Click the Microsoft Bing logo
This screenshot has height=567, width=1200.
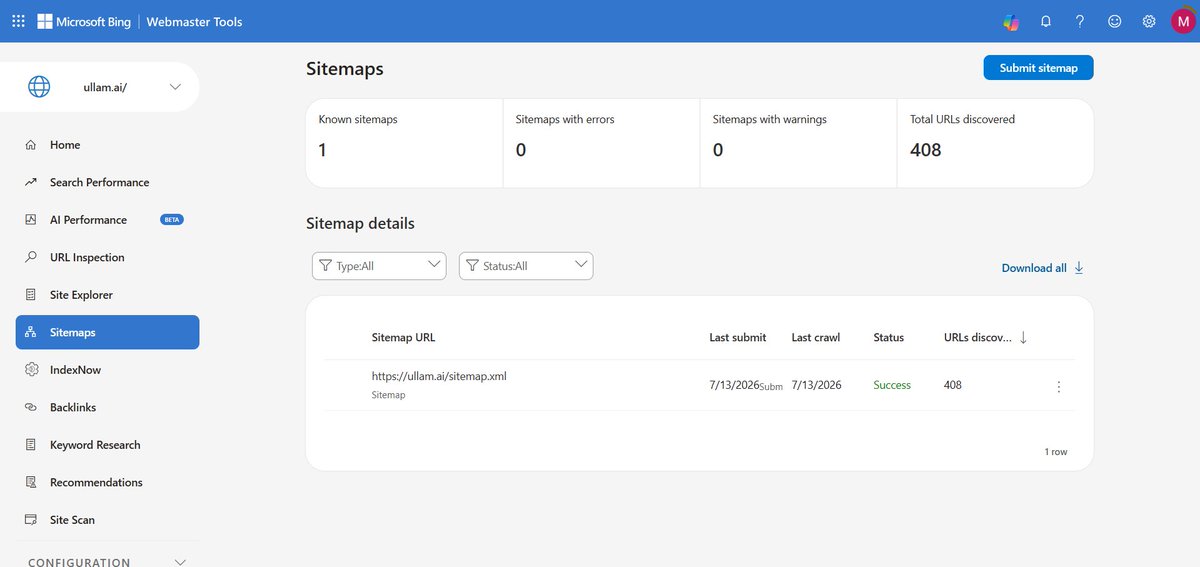[84, 21]
